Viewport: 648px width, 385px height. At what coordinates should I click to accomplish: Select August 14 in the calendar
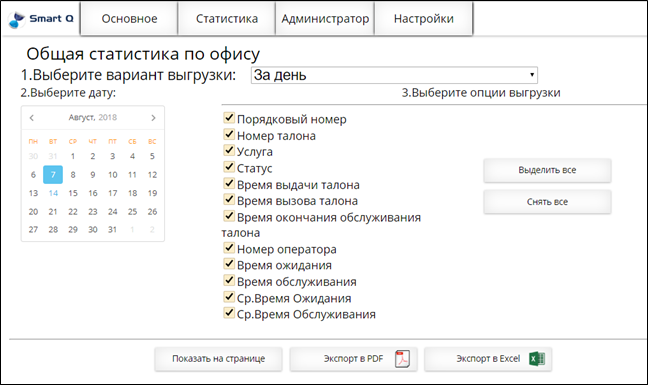pyautogui.click(x=53, y=193)
